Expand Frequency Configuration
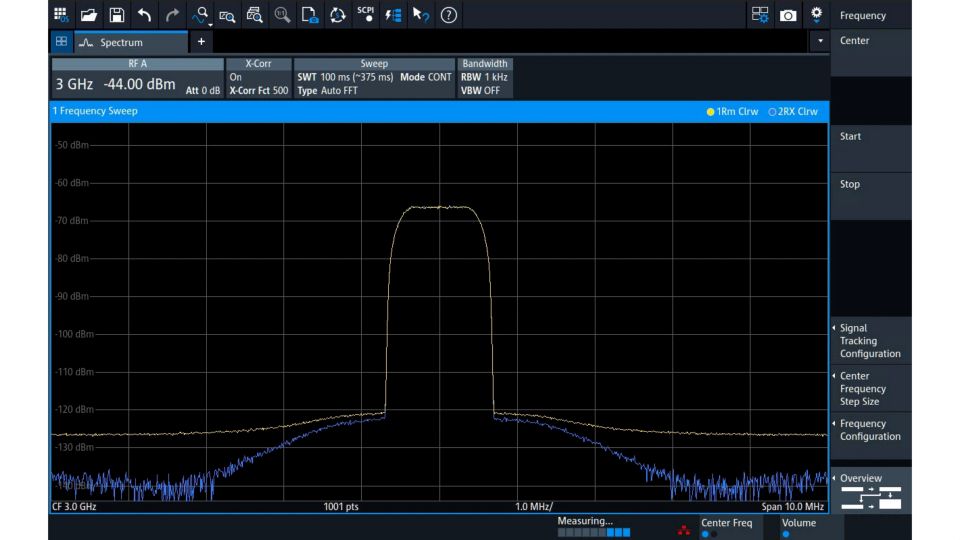The image size is (960, 540). [x=871, y=436]
